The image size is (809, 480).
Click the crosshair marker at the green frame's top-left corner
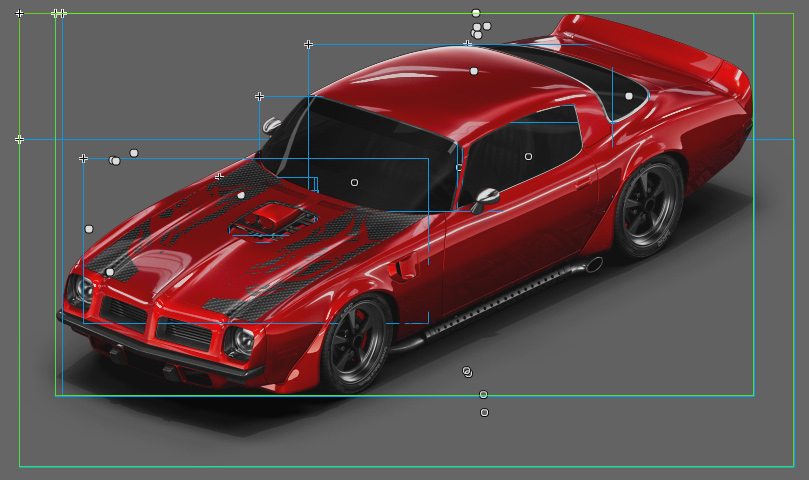coord(19,13)
